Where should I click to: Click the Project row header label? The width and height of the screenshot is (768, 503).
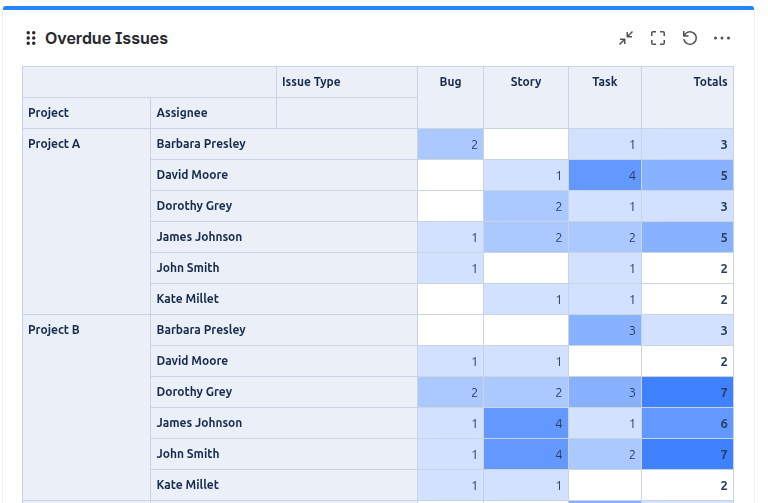(49, 113)
